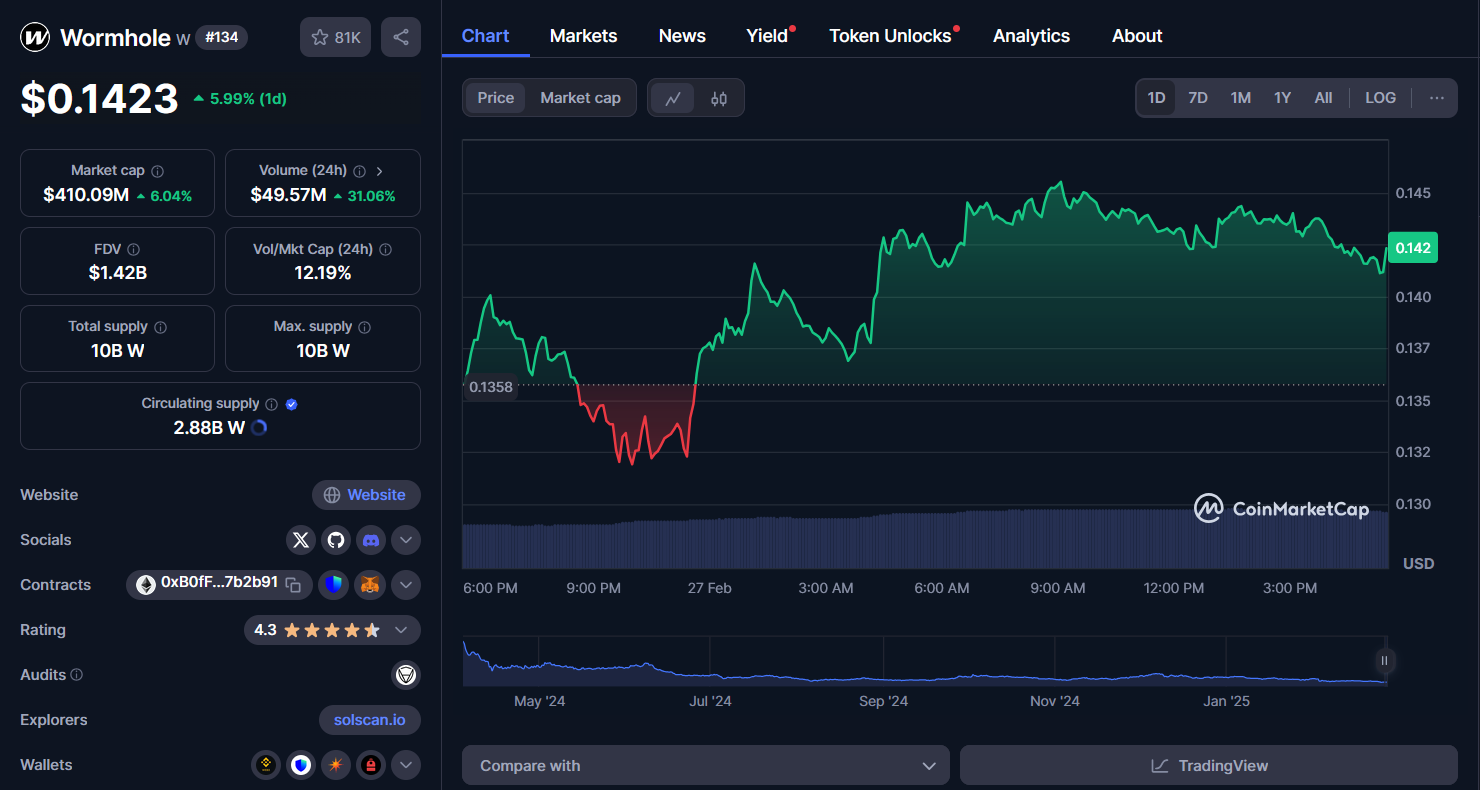Expand the Compare with dropdown
The height and width of the screenshot is (790, 1480).
pyautogui.click(x=705, y=766)
